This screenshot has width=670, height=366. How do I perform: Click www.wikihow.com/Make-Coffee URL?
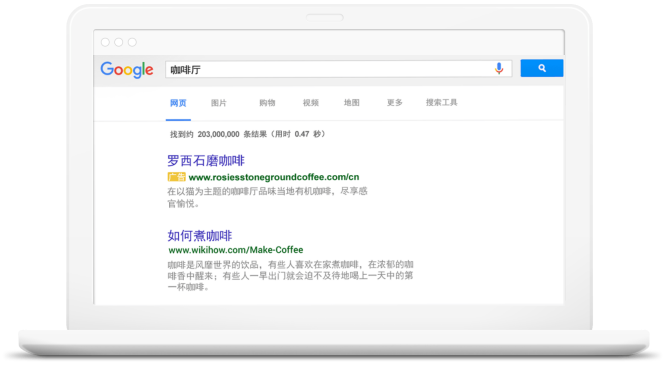236,250
